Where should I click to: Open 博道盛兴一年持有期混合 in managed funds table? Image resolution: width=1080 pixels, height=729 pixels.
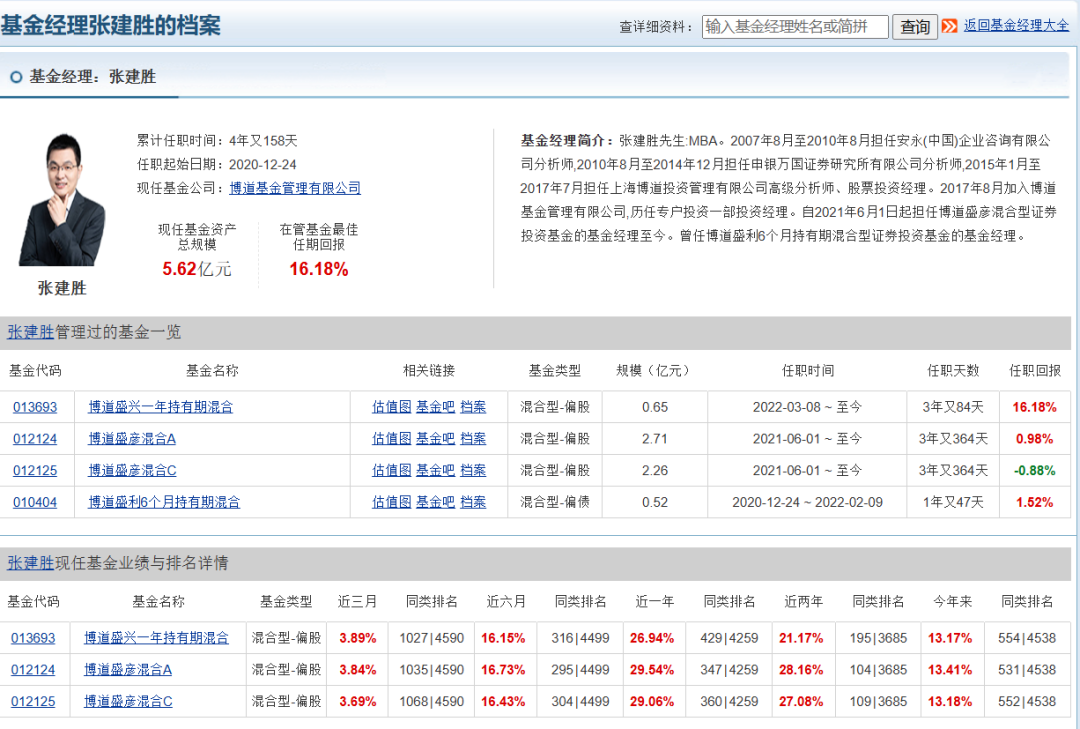pyautogui.click(x=160, y=407)
